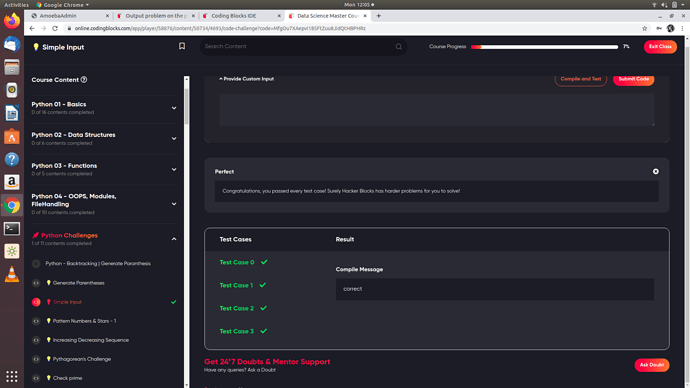Click the Ask Doubt button
This screenshot has height=388, width=690.
point(652,365)
